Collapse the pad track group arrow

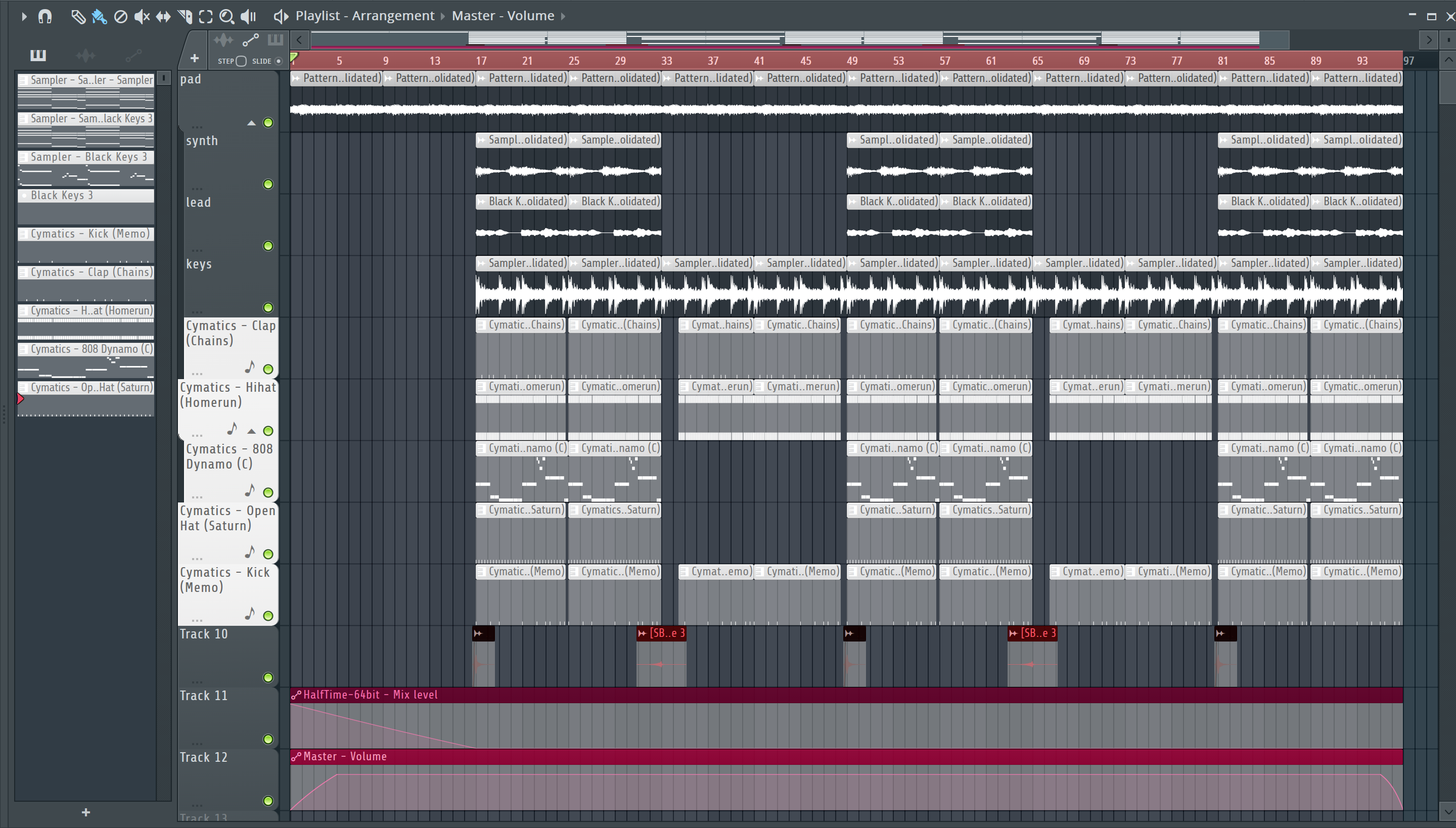click(x=251, y=123)
